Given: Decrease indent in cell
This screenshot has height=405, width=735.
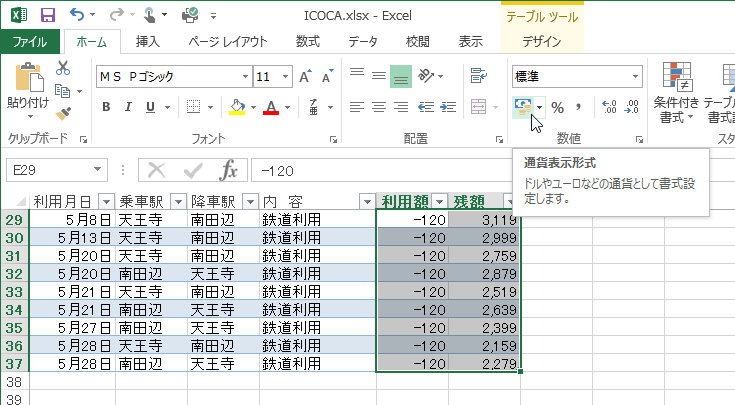Looking at the screenshot, I should (426, 107).
